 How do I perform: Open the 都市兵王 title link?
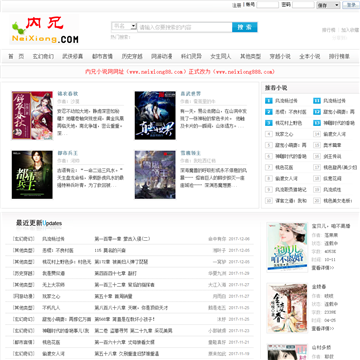pos(68,153)
